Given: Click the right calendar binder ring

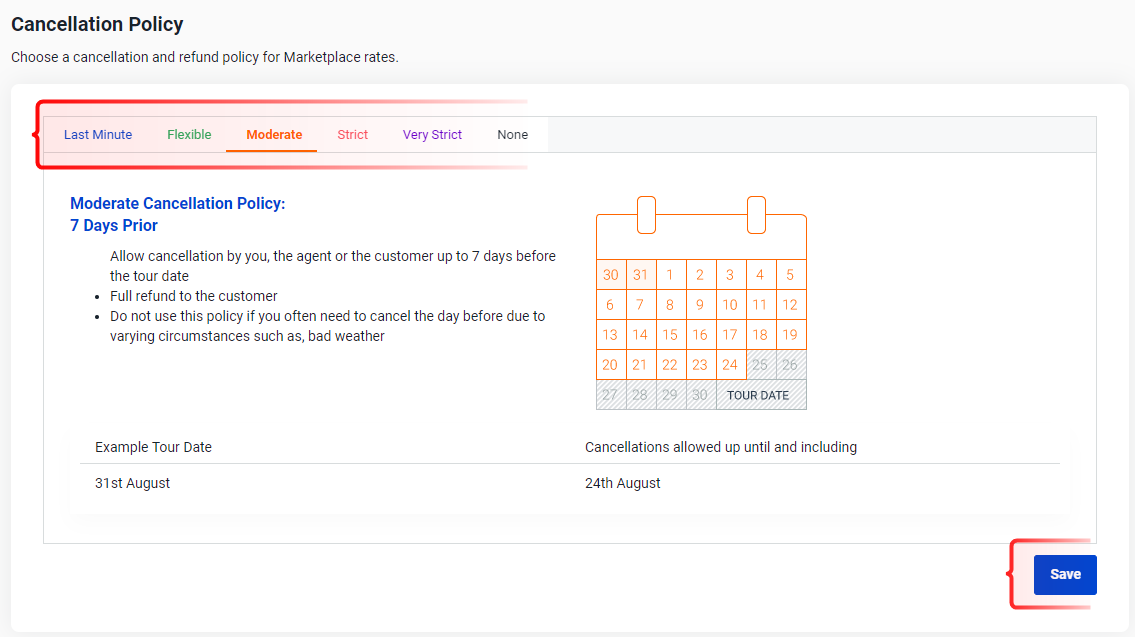Looking at the screenshot, I should tap(756, 215).
